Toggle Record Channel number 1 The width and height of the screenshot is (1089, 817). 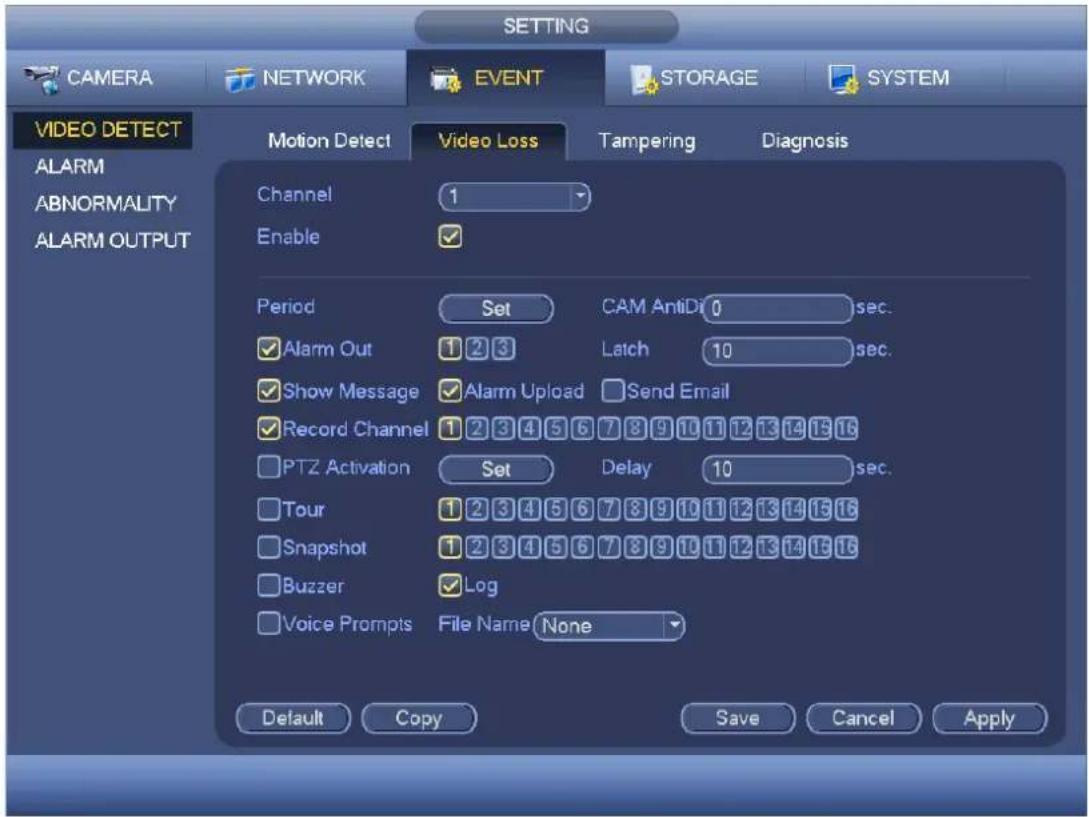[449, 429]
